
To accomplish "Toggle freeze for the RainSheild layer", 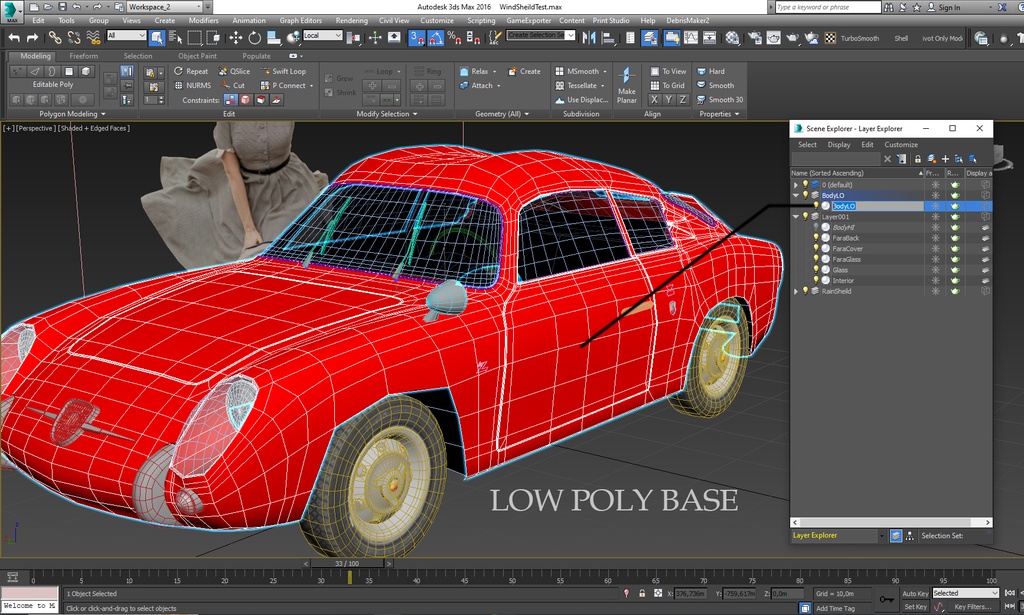I will pos(934,291).
